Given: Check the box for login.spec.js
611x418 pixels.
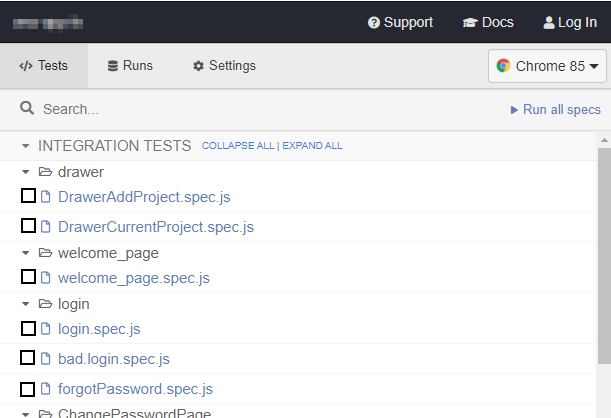Looking at the screenshot, I should [x=28, y=328].
